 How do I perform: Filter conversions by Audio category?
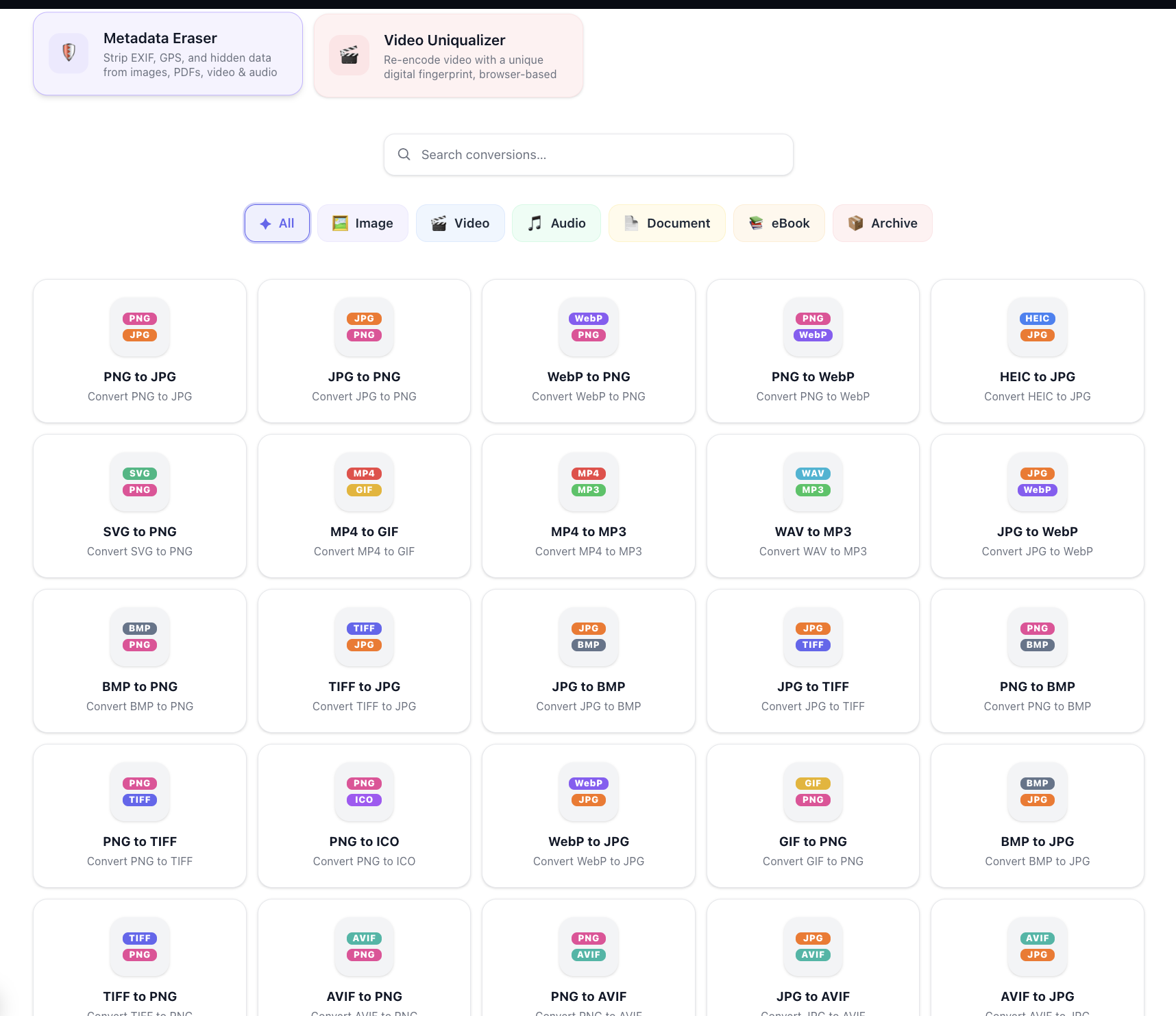556,223
